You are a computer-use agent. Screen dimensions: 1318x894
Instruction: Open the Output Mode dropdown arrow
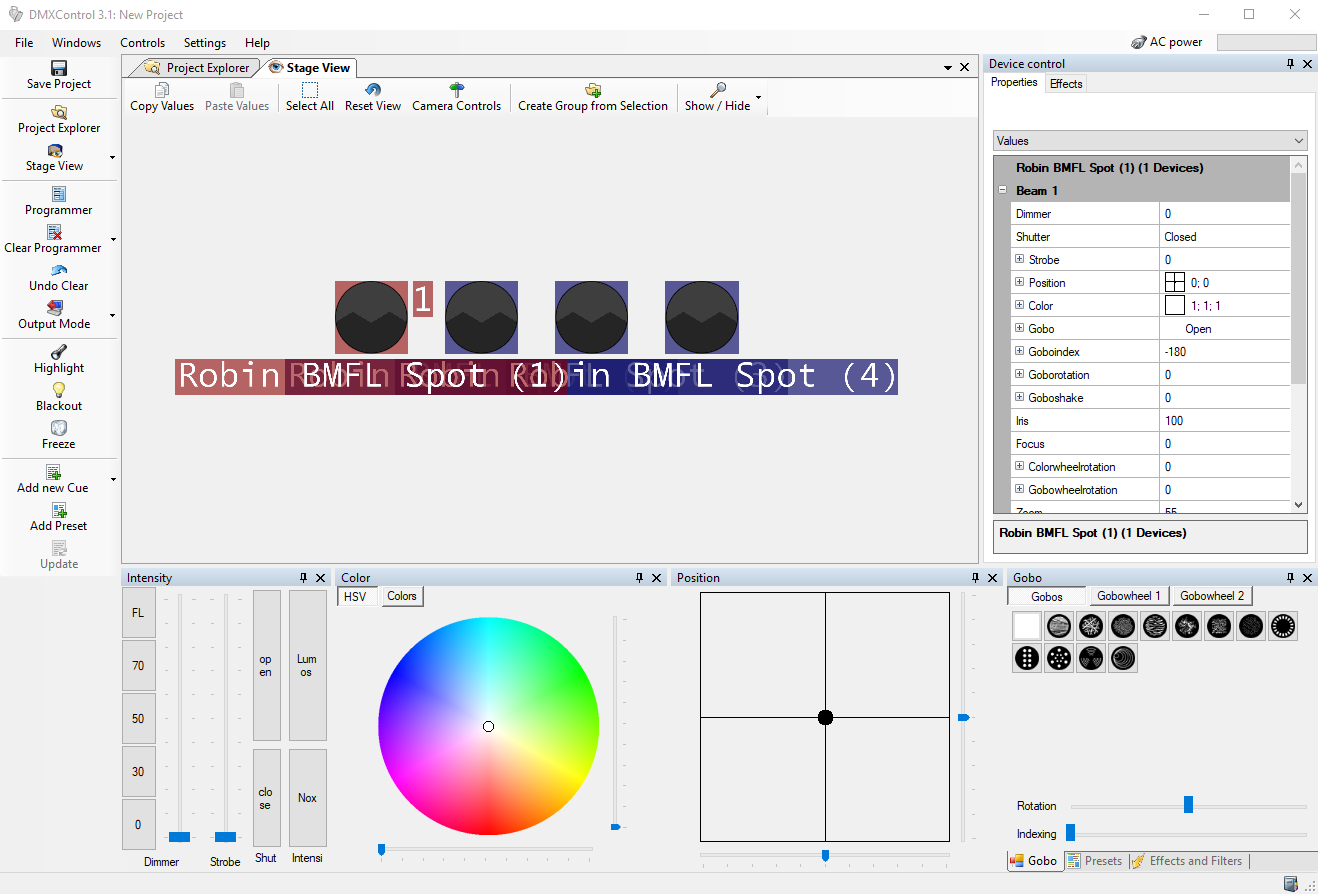click(x=112, y=315)
